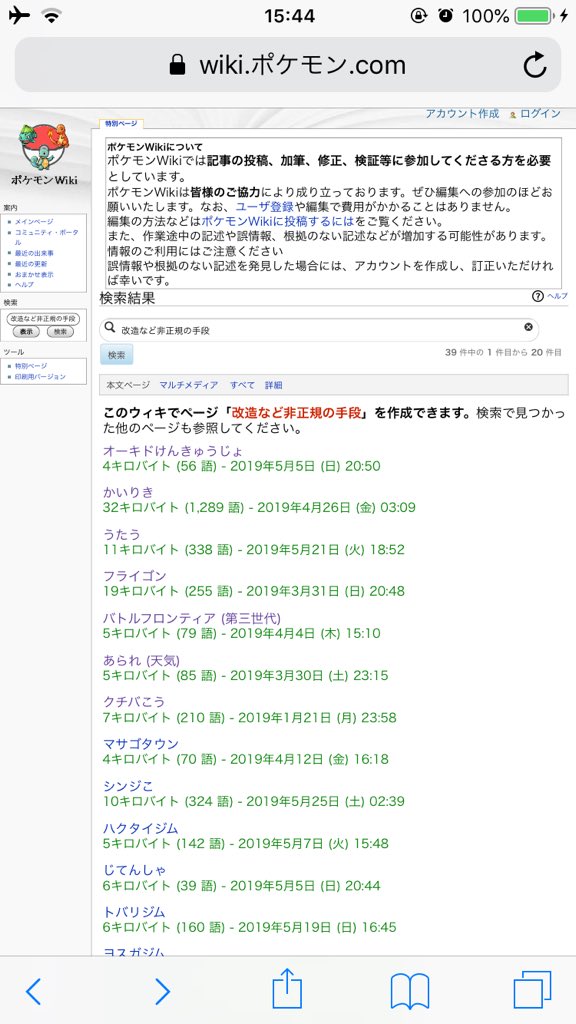Click the red 改造など非正規の手段 create link

point(296,413)
